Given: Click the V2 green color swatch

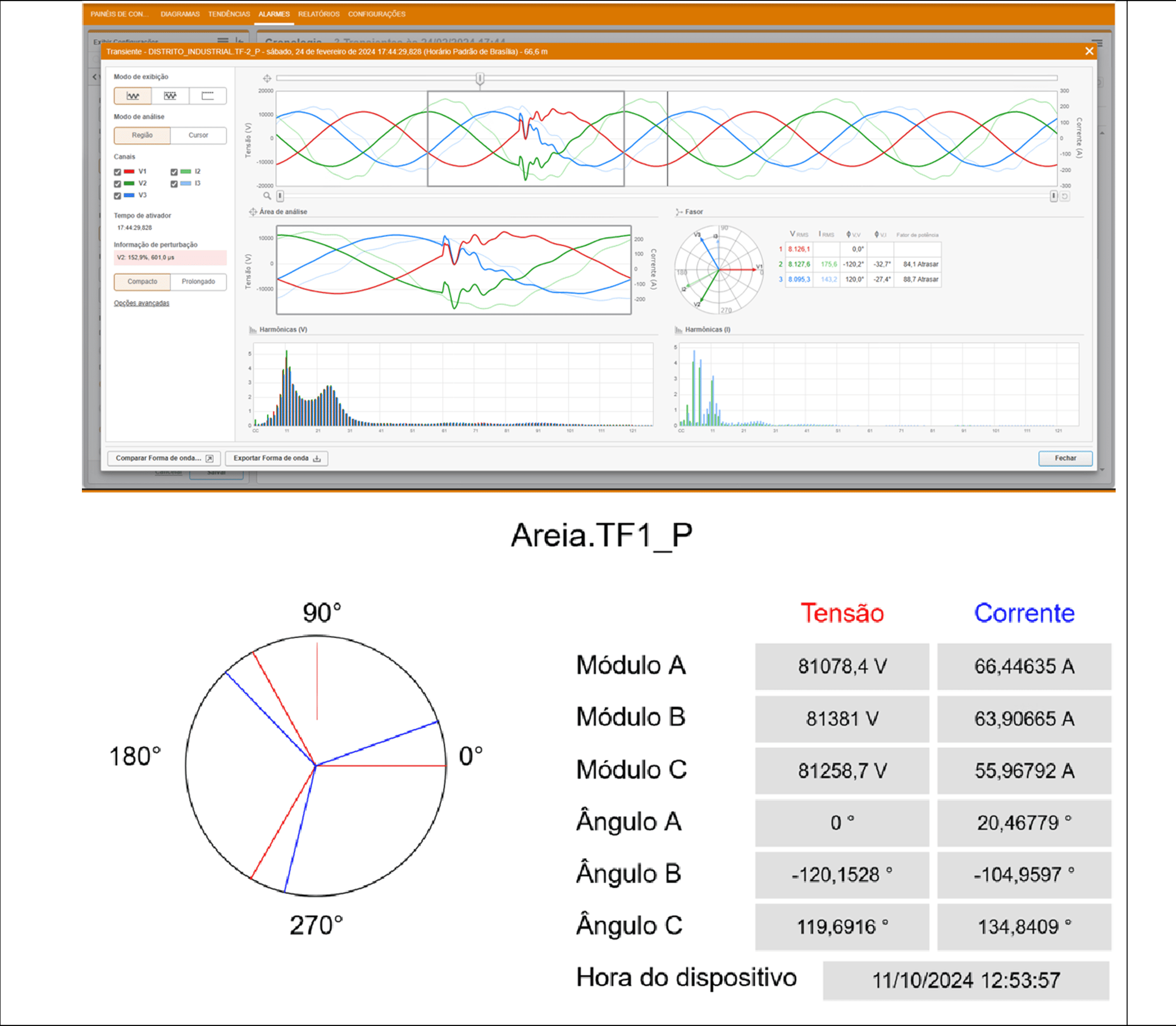Looking at the screenshot, I should point(129,184).
